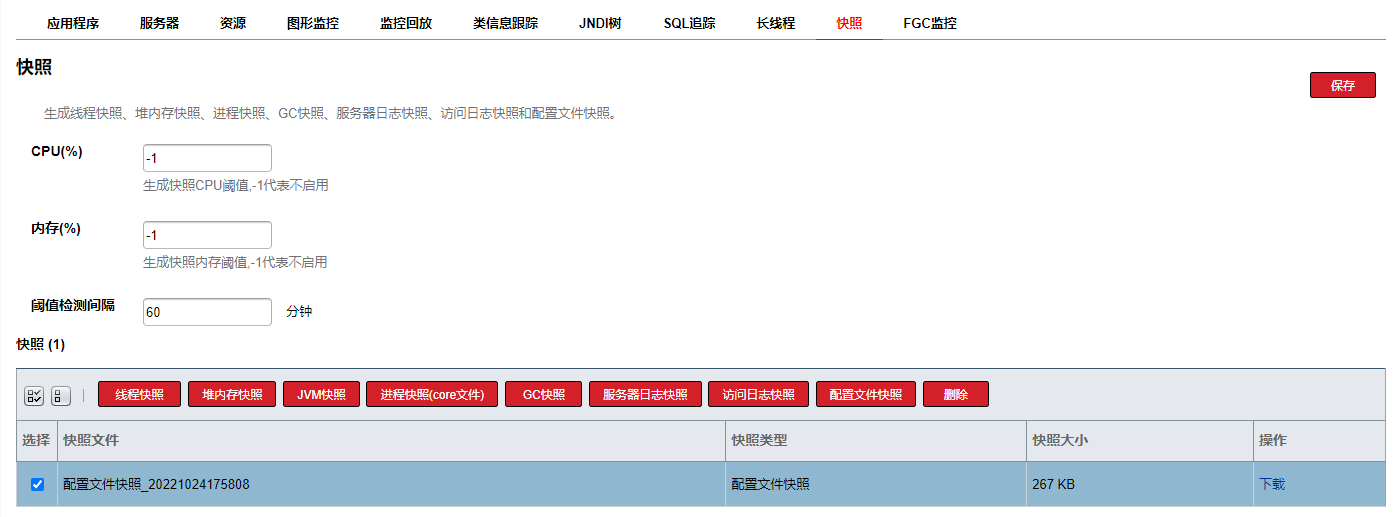The image size is (1399, 517).
Task: Select the 阈值检测间隔 input box
Action: tap(207, 312)
